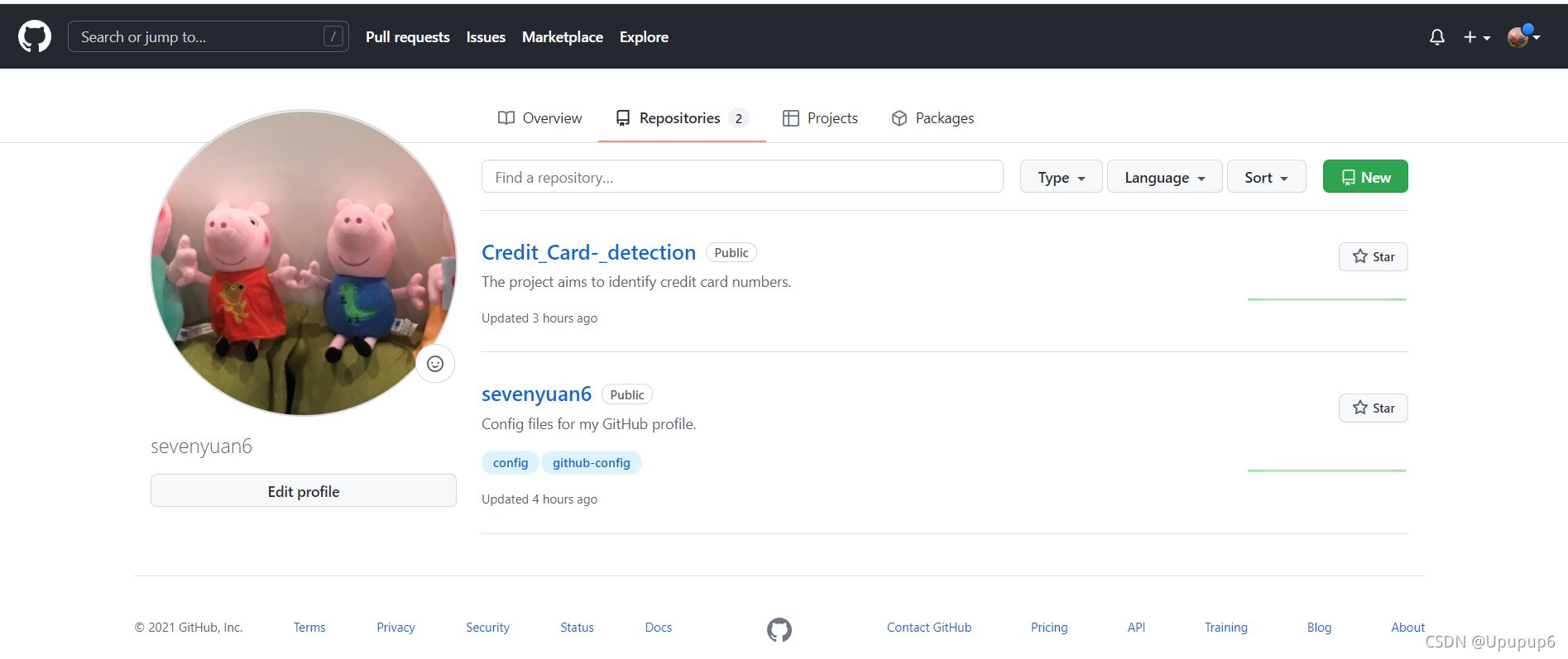Expand the Type filter dropdown

(x=1061, y=177)
